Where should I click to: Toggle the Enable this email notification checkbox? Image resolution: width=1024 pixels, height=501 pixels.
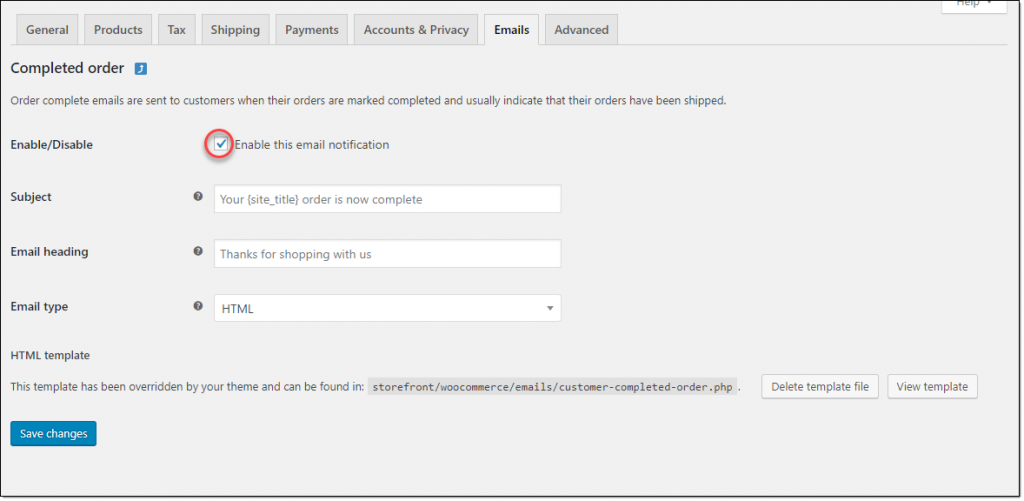[221, 144]
